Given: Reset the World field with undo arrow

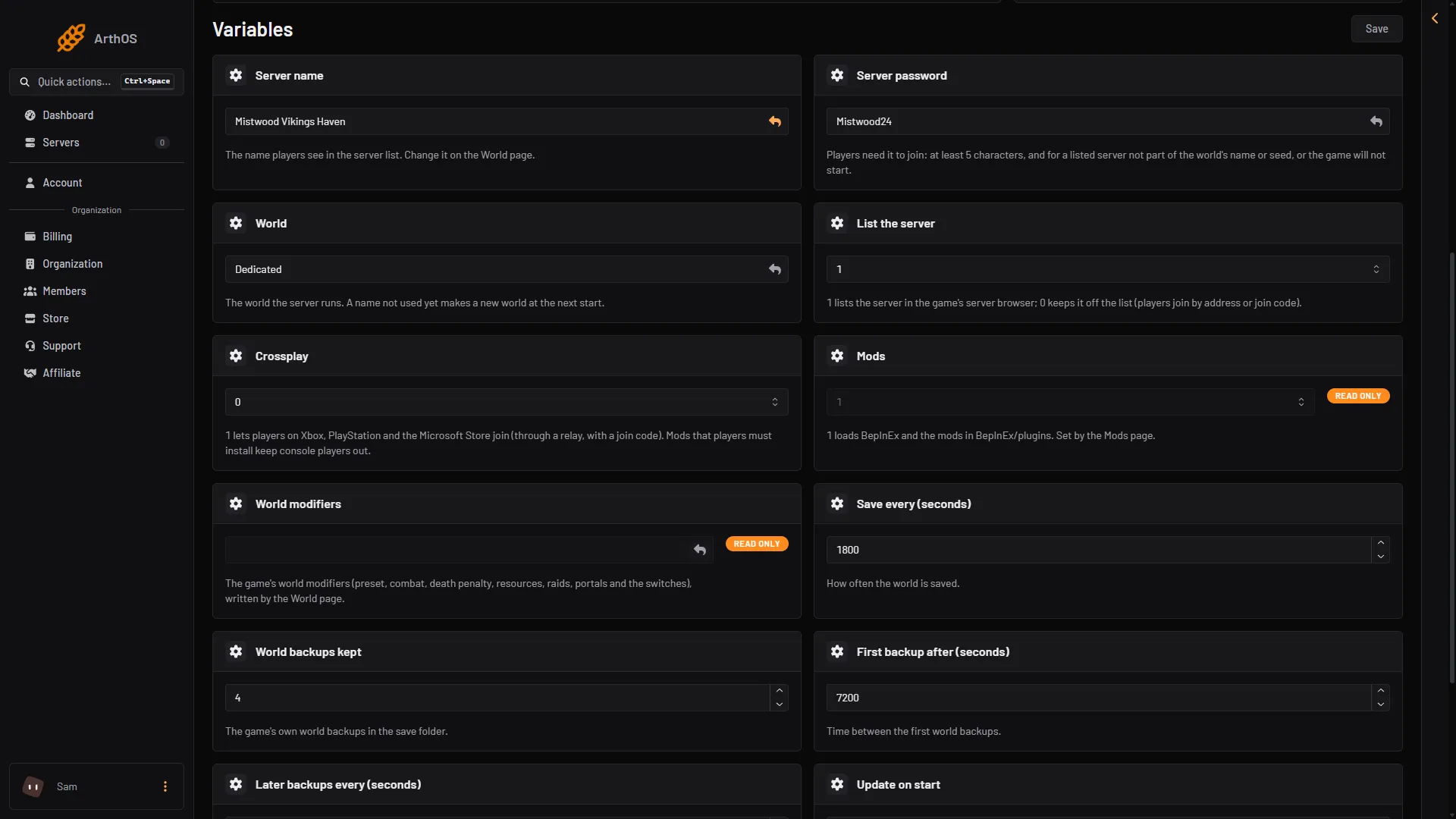Looking at the screenshot, I should click(775, 269).
